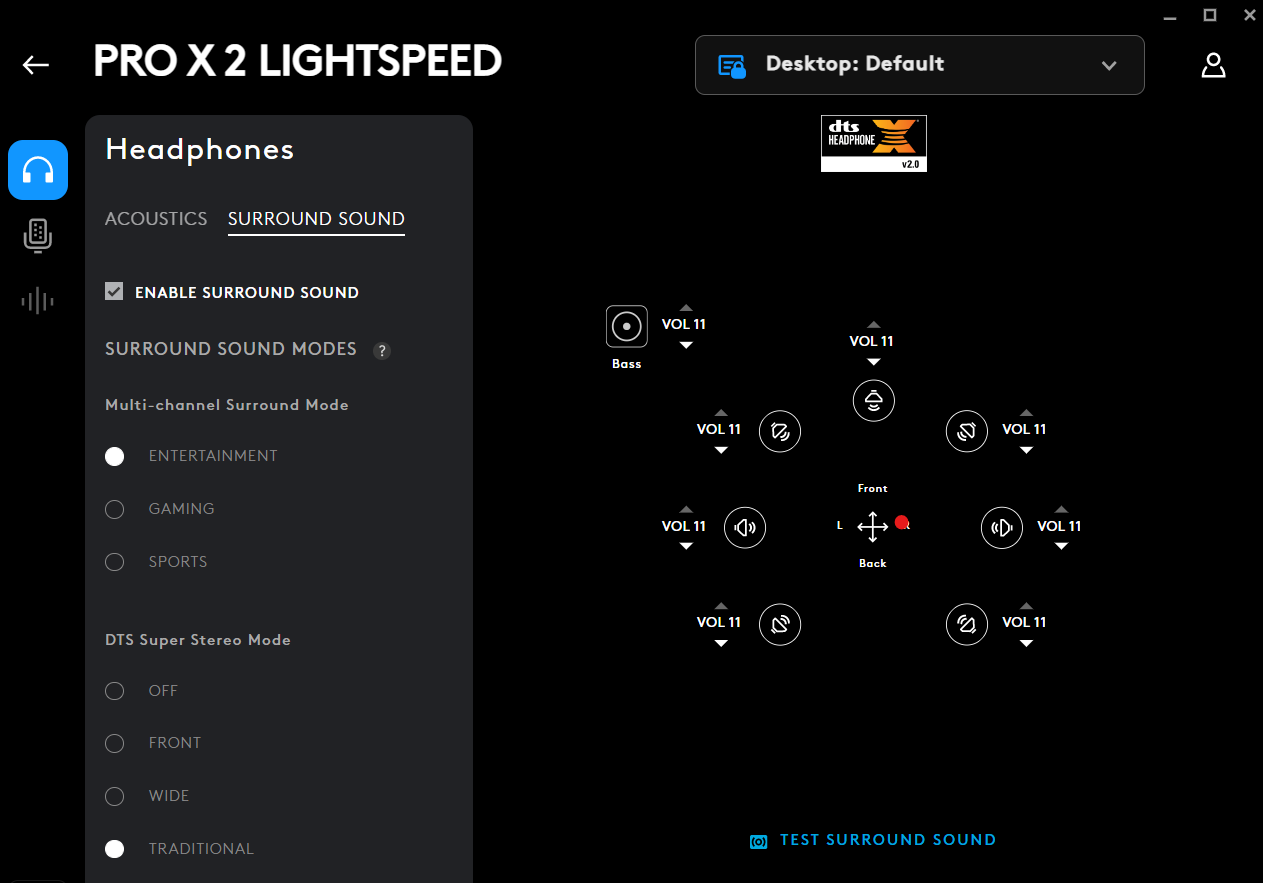This screenshot has width=1263, height=883.
Task: Click the front left speaker icon
Action: (780, 431)
